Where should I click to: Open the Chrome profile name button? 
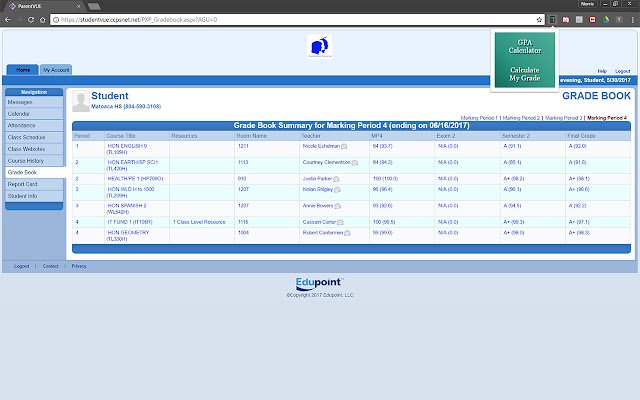point(587,4)
